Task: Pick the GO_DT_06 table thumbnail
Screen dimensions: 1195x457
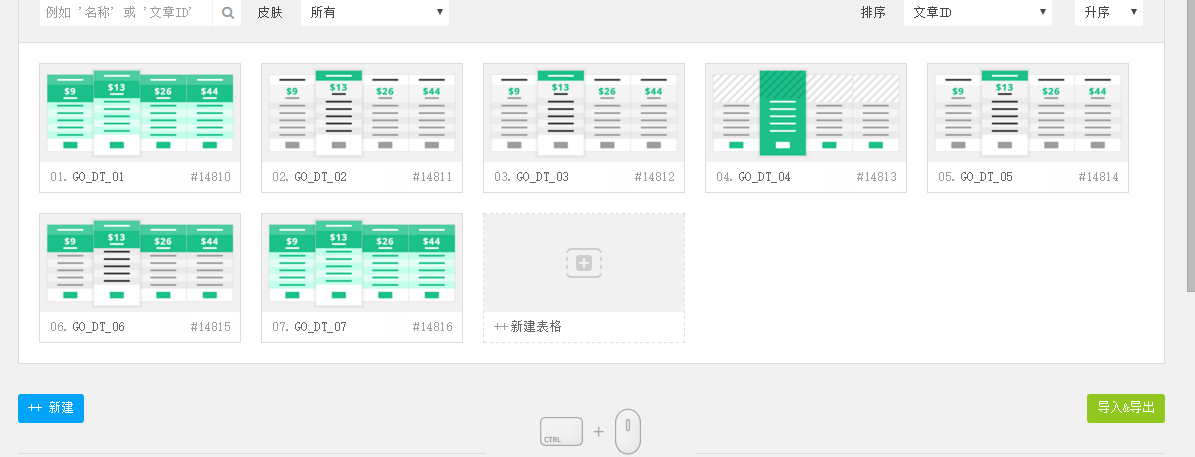Action: pos(140,263)
